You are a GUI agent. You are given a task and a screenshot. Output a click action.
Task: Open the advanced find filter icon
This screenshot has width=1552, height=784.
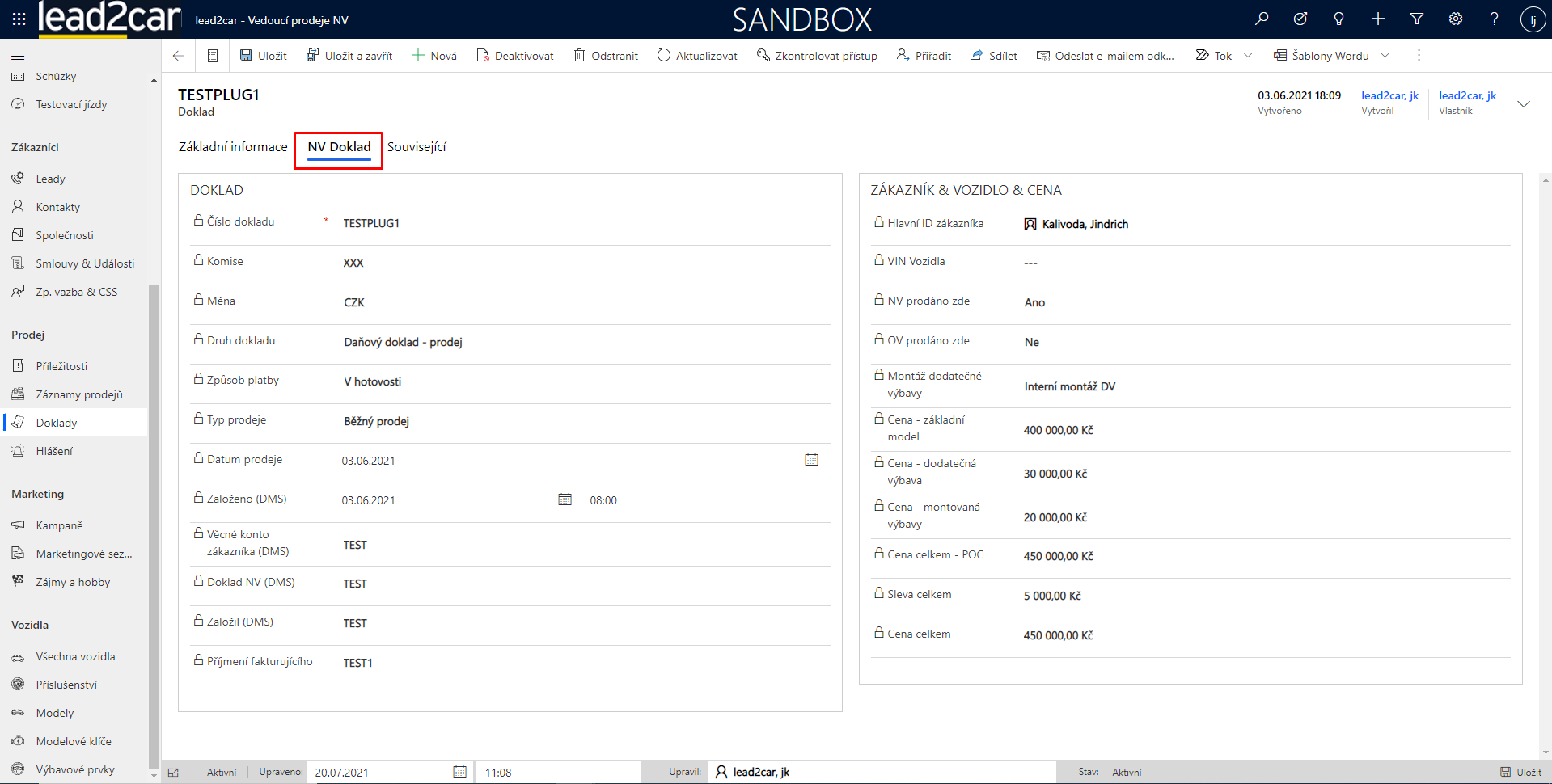[x=1417, y=19]
